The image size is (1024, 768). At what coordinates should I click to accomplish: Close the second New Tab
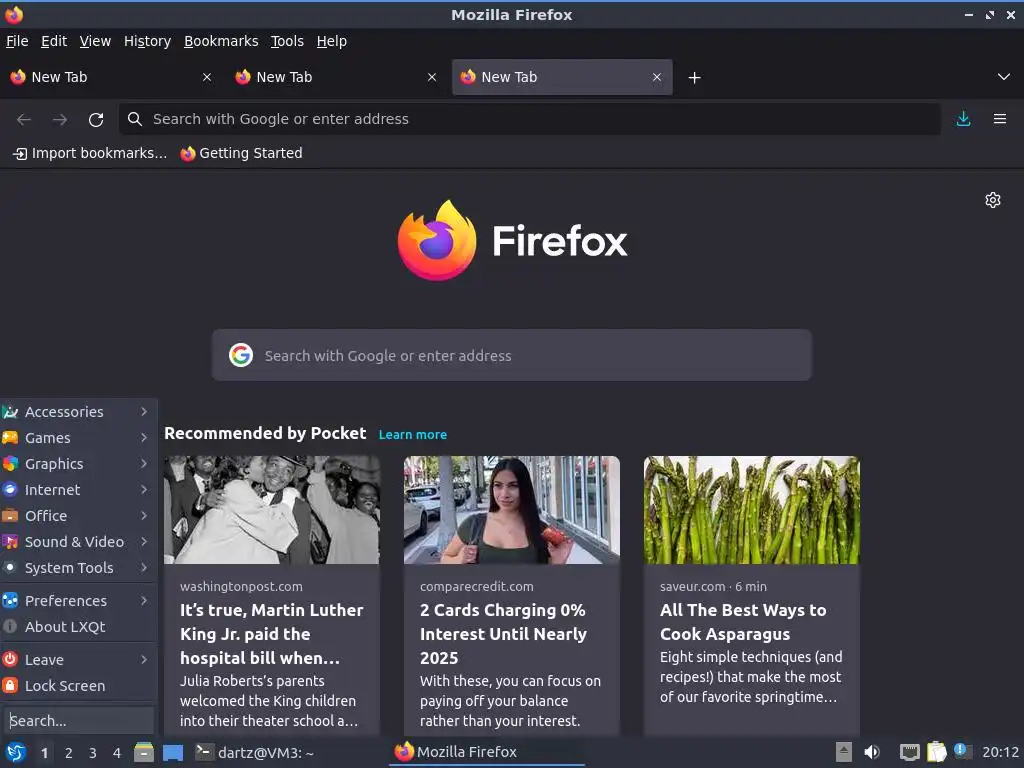(x=432, y=77)
